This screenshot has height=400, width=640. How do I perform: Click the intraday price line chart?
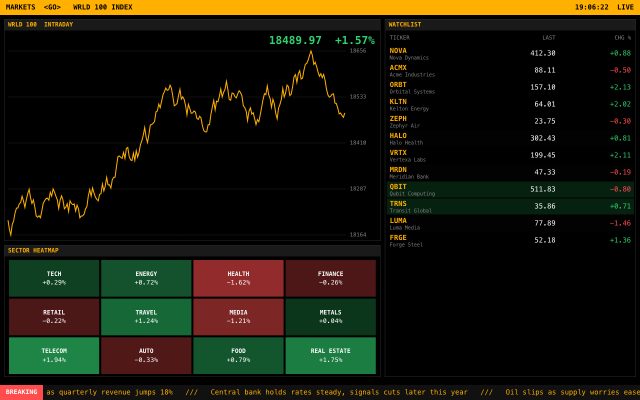tap(176, 143)
